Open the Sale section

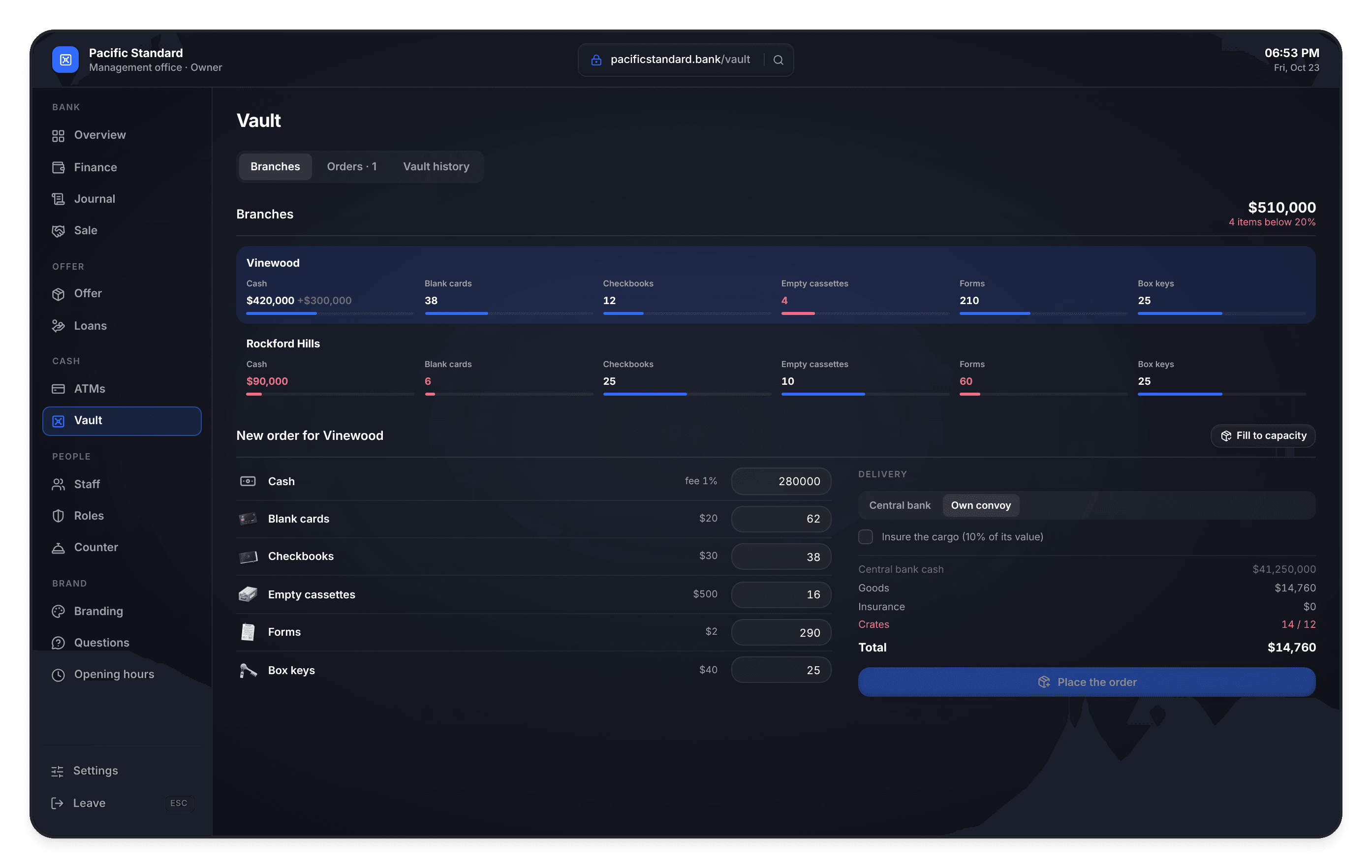tap(122, 230)
